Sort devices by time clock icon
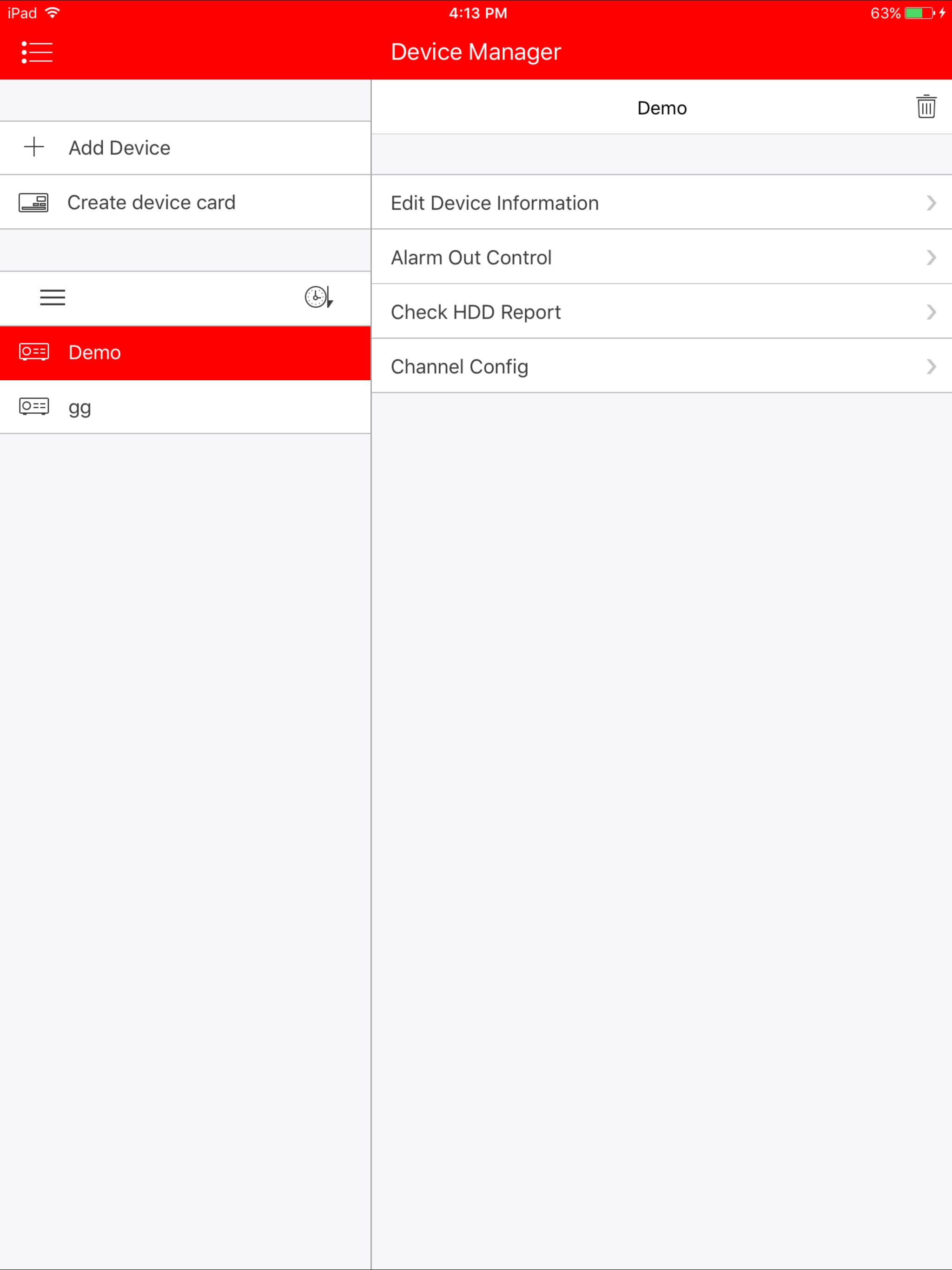The height and width of the screenshot is (1270, 952). click(318, 297)
